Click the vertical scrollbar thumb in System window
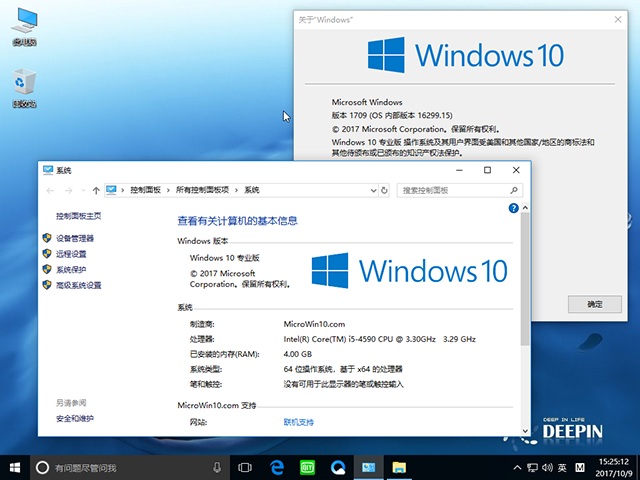The image size is (640, 480). coord(525,279)
